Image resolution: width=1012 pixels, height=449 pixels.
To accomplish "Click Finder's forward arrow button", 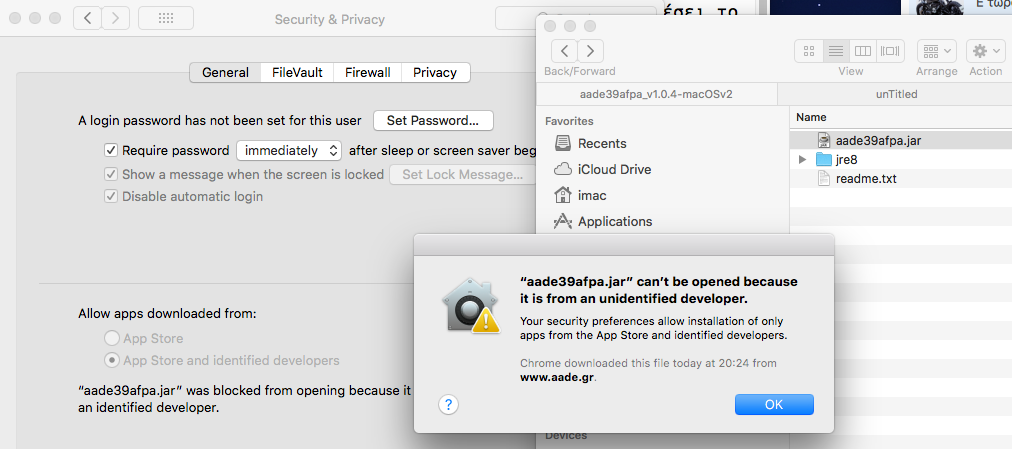I will pyautogui.click(x=591, y=50).
